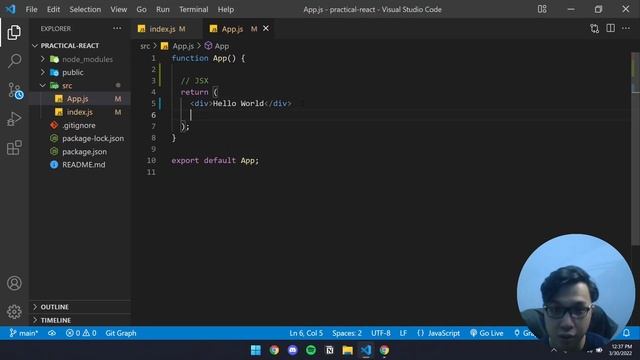640x360 pixels.
Task: Click src in the breadcrumb
Action: (x=145, y=46)
